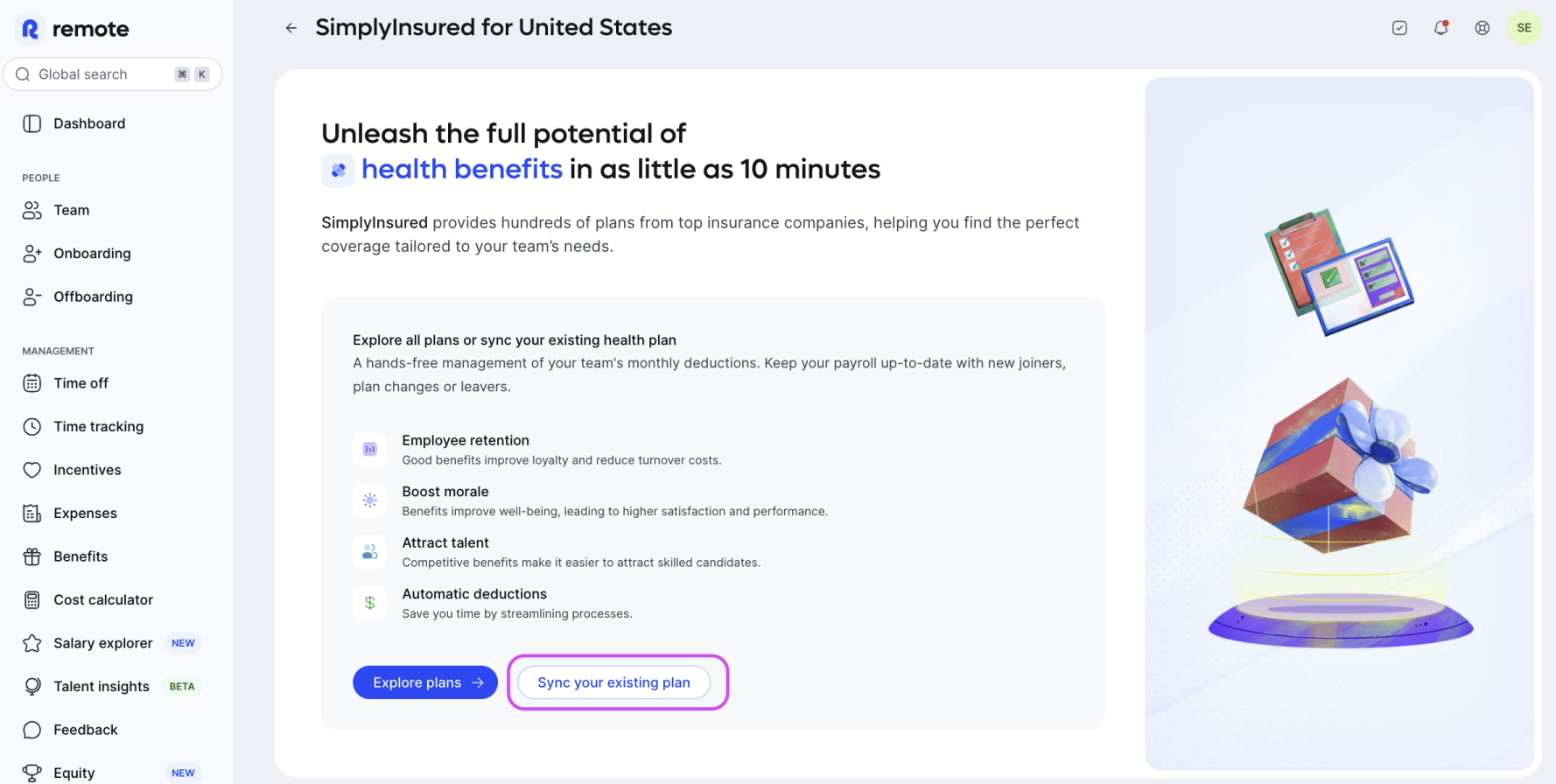Open the notifications bell

(1440, 28)
